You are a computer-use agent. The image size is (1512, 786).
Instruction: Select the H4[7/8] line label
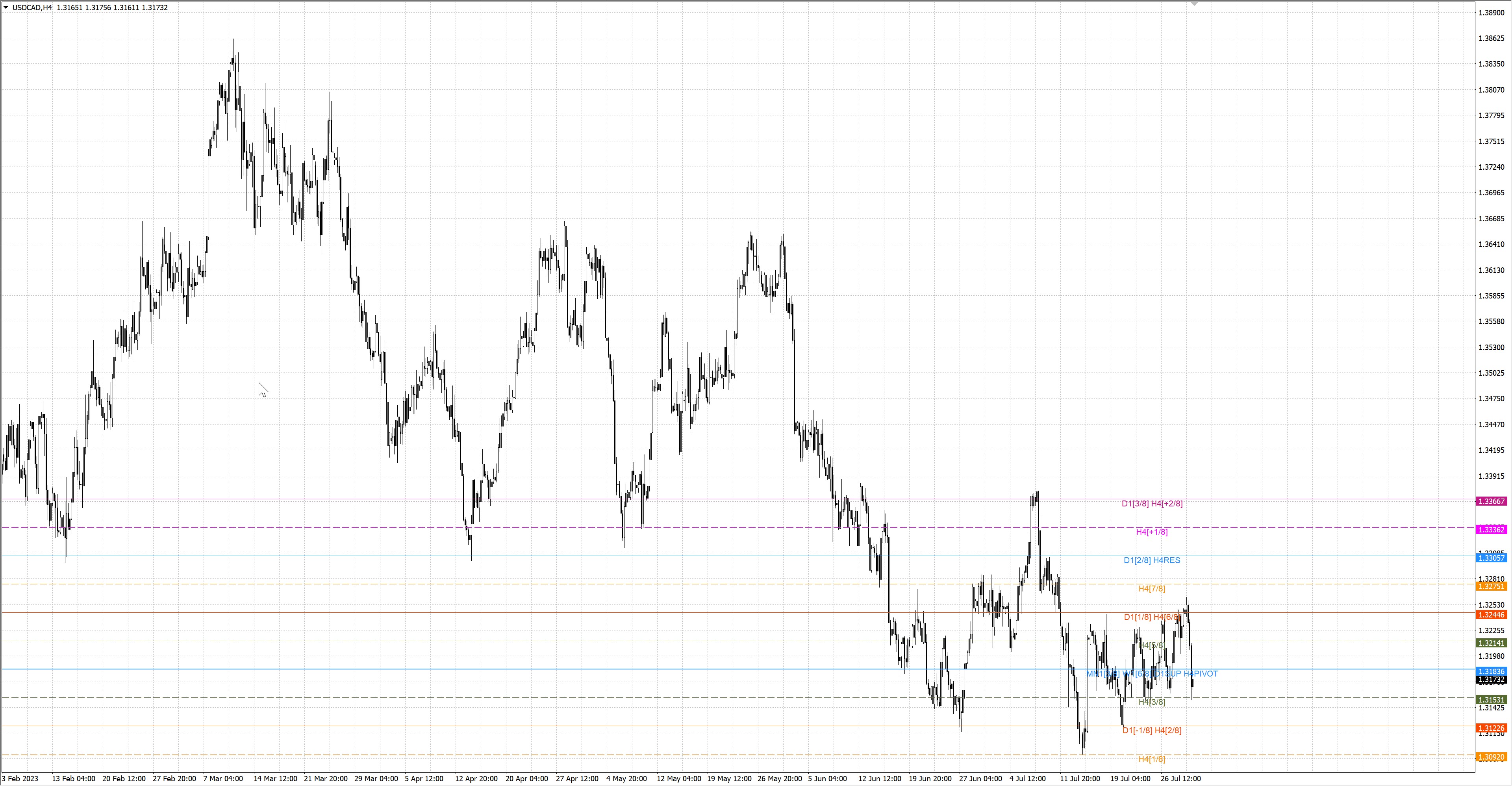pos(1152,589)
